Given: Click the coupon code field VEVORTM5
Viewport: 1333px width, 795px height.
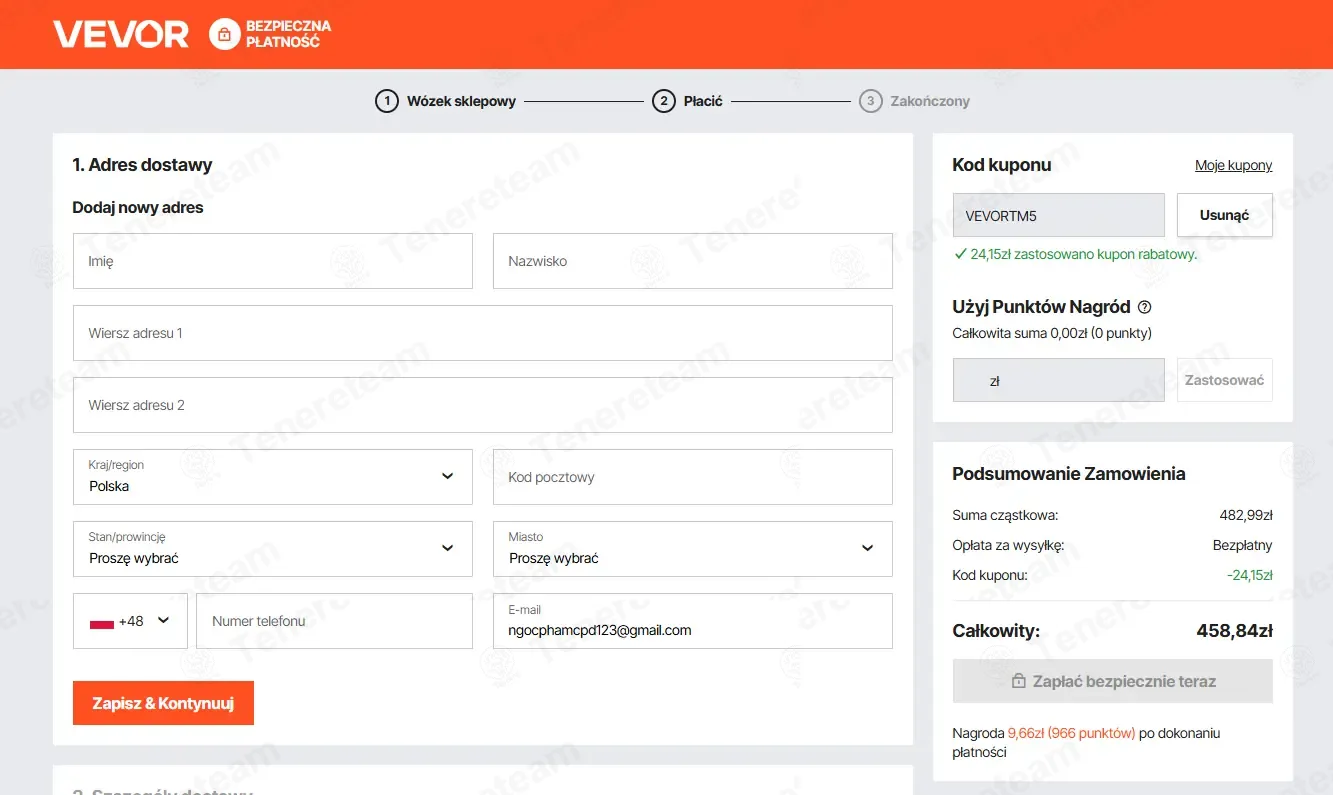Looking at the screenshot, I should tap(1059, 215).
